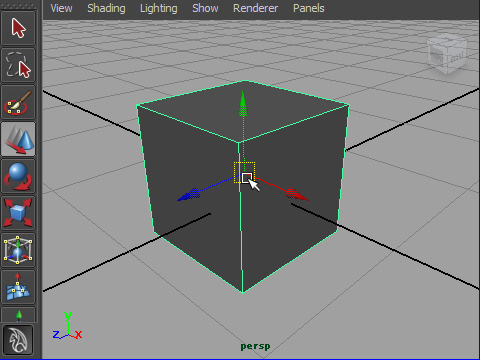This screenshot has height=360, width=480.
Task: Click the ViewCube in viewport corner
Action: pyautogui.click(x=447, y=54)
